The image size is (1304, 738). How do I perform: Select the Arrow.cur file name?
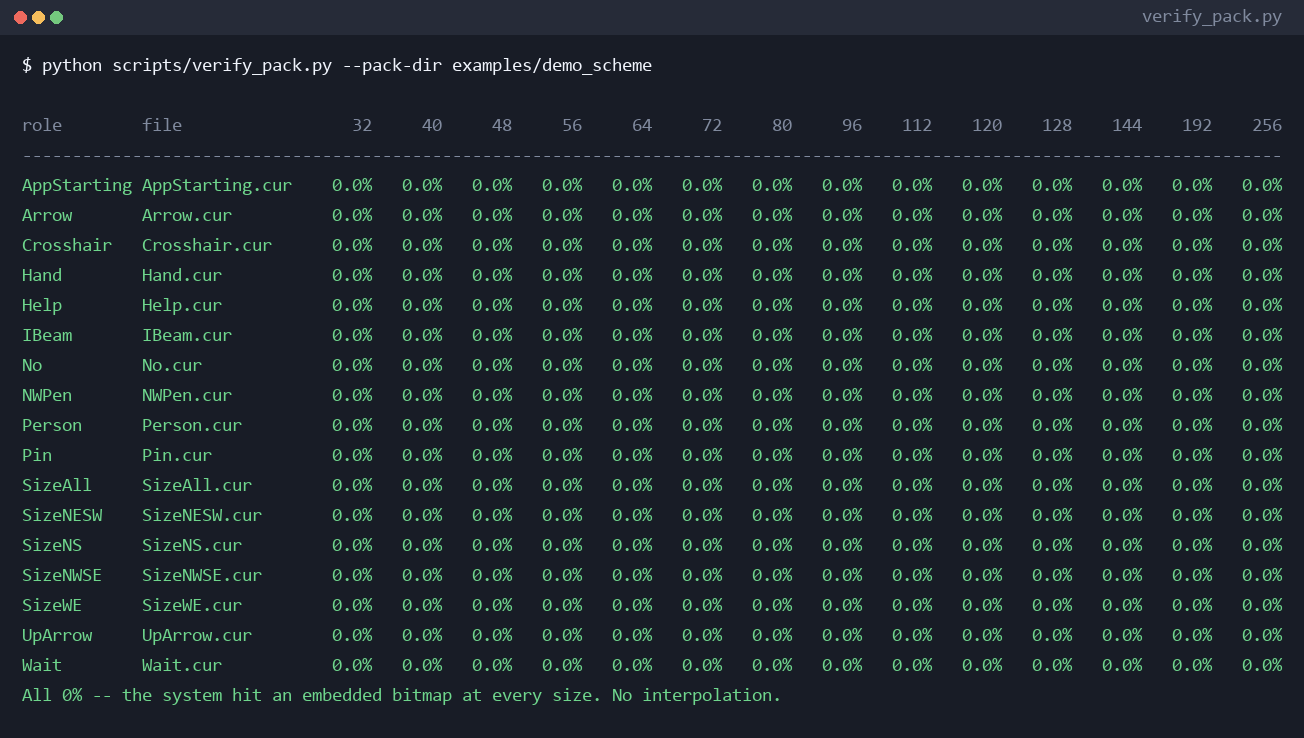click(x=187, y=215)
